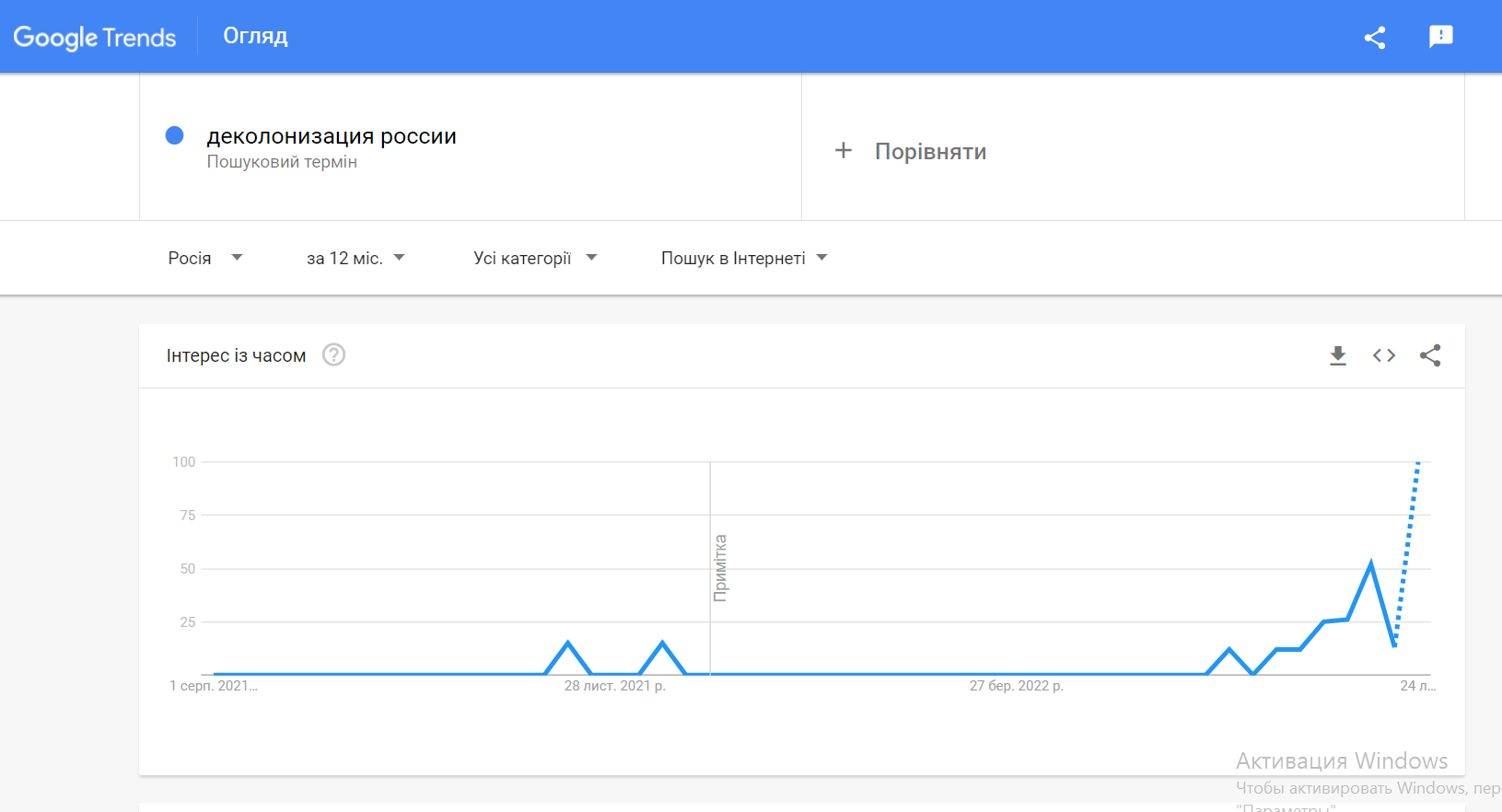Edit the деколонизация россии search term
Viewport: 1502px width, 812px height.
tap(332, 136)
